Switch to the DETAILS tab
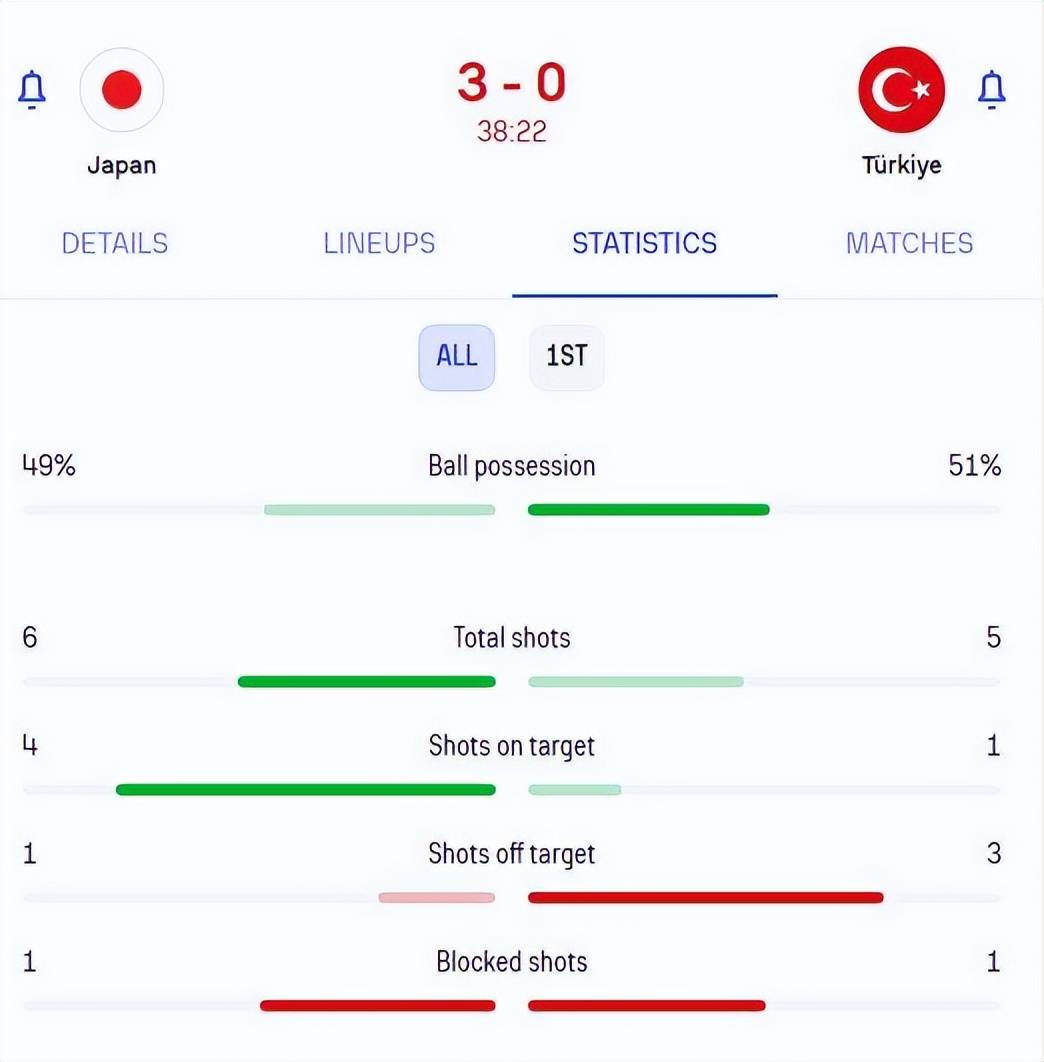The width and height of the screenshot is (1044, 1062). click(114, 243)
